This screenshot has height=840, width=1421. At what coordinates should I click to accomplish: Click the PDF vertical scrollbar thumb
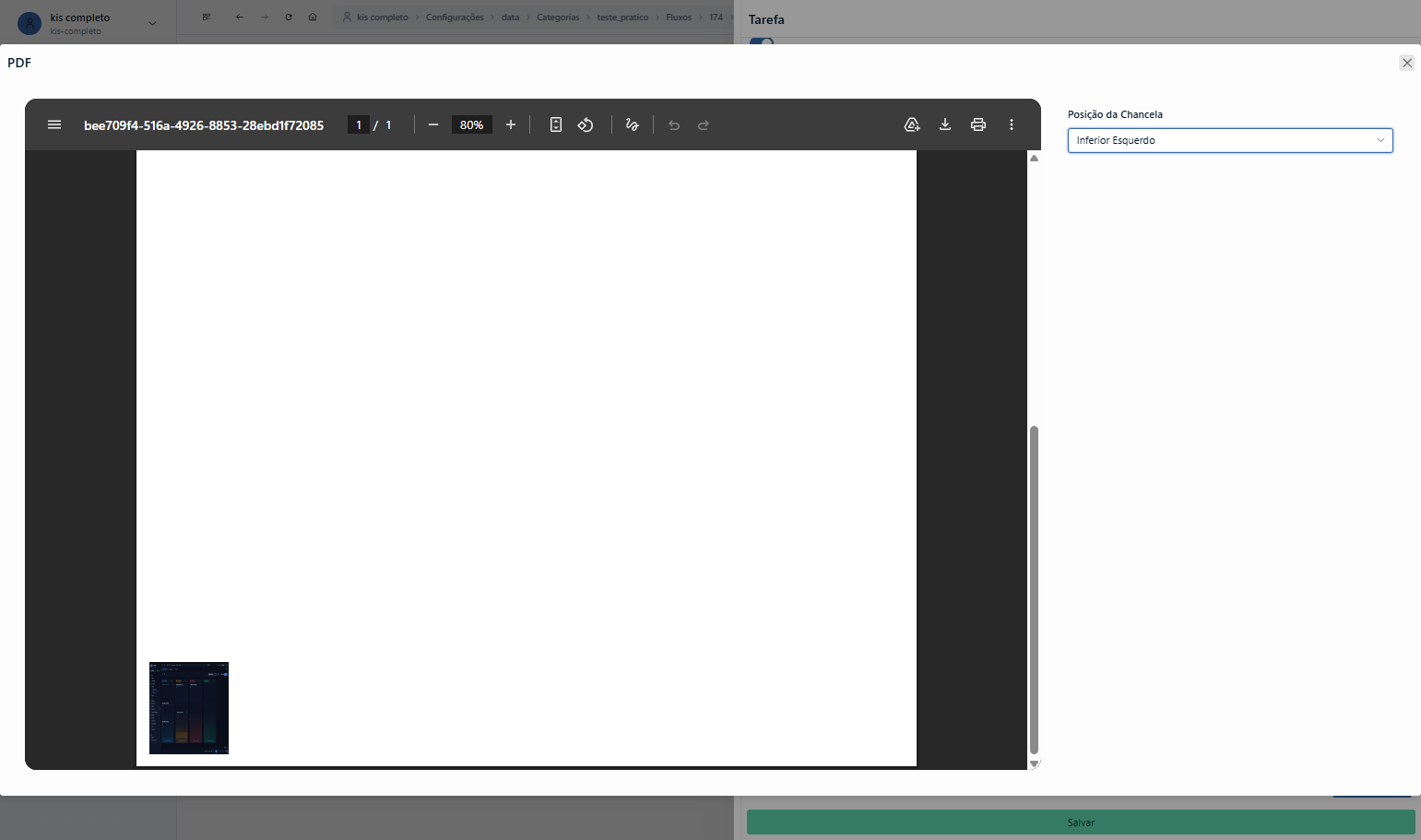tap(1034, 590)
